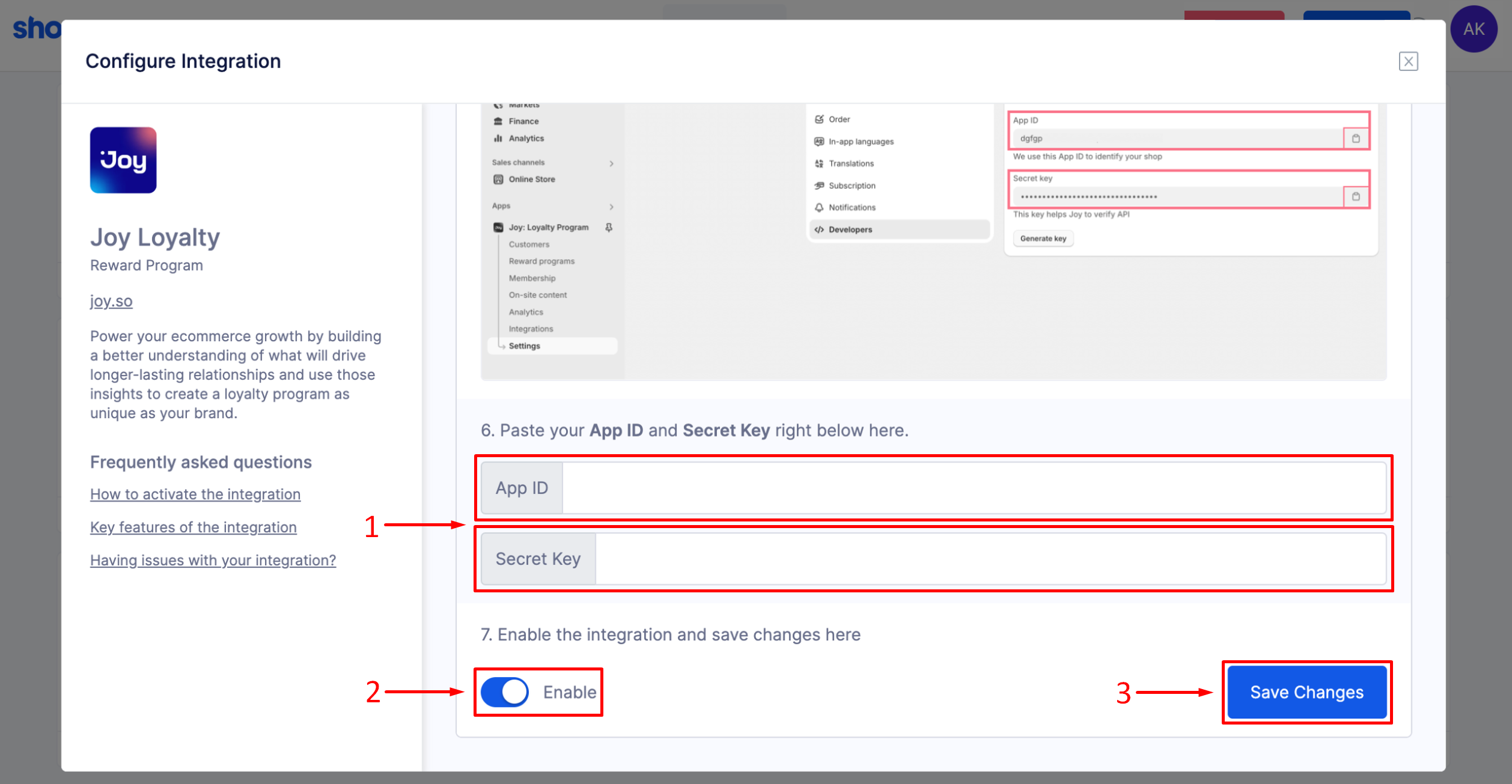Viewport: 1512px width, 784px height.
Task: Toggle the Enable integration switch
Action: click(x=505, y=692)
